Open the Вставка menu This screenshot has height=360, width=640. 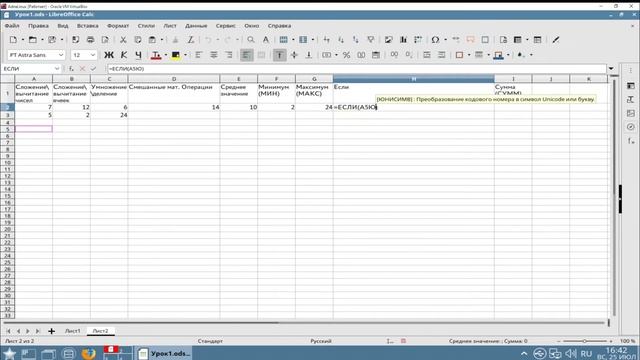(x=88, y=25)
